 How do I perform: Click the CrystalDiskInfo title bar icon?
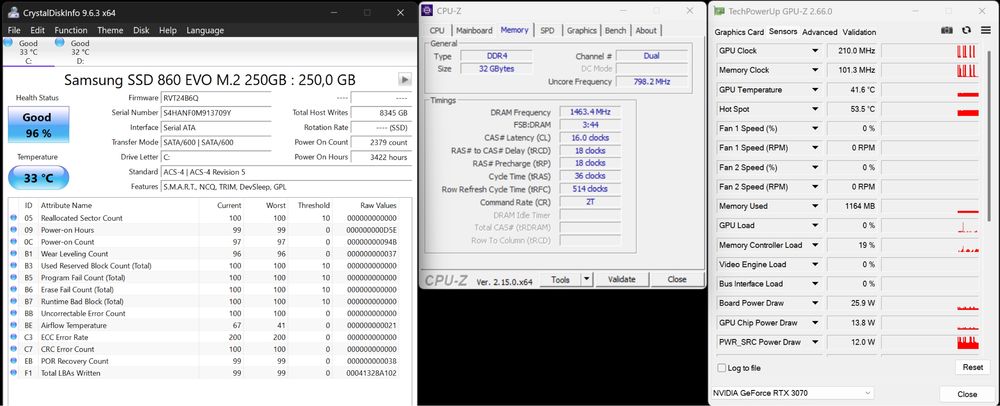pyautogui.click(x=12, y=13)
